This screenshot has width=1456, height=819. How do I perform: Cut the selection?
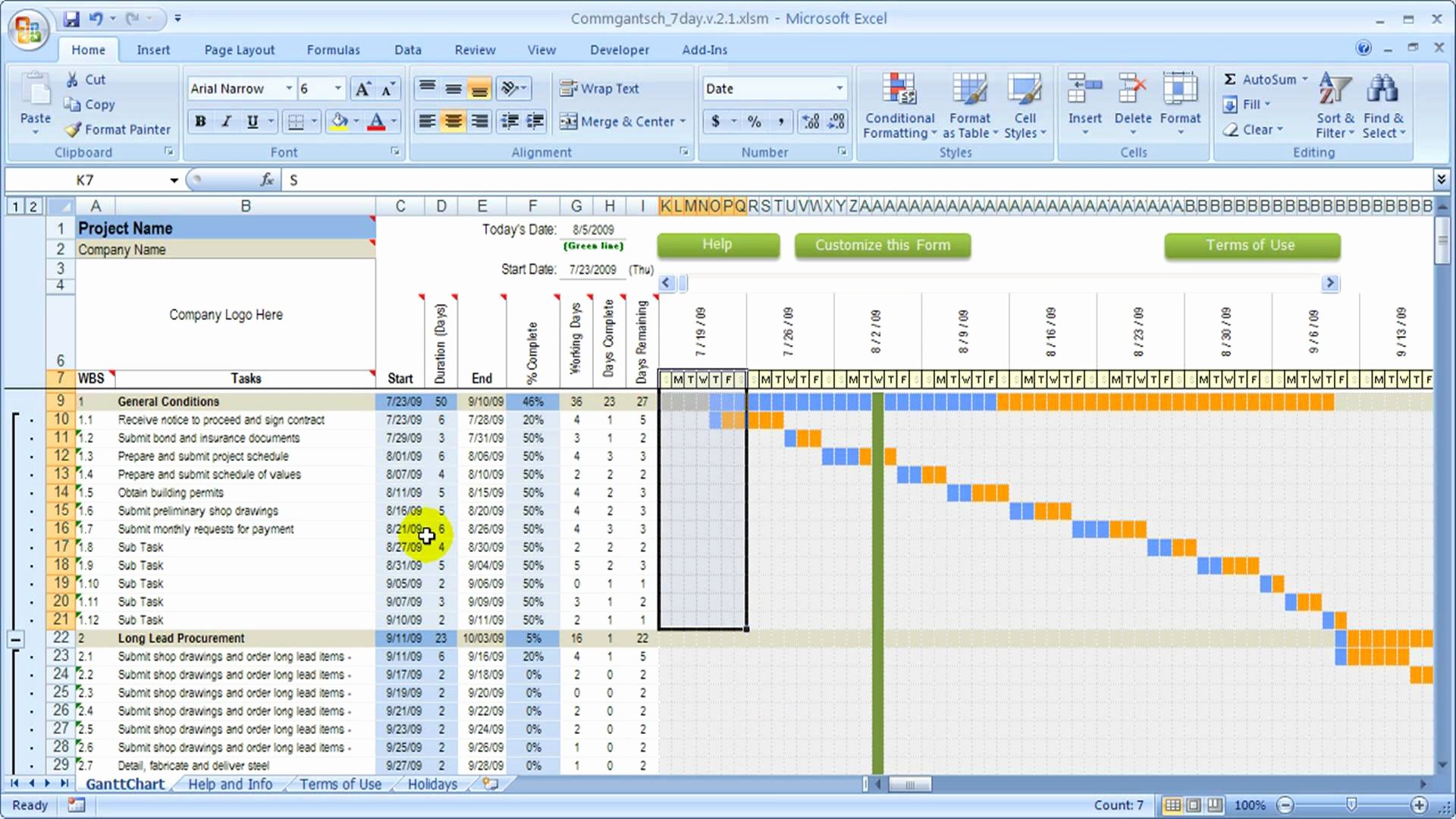(86, 80)
